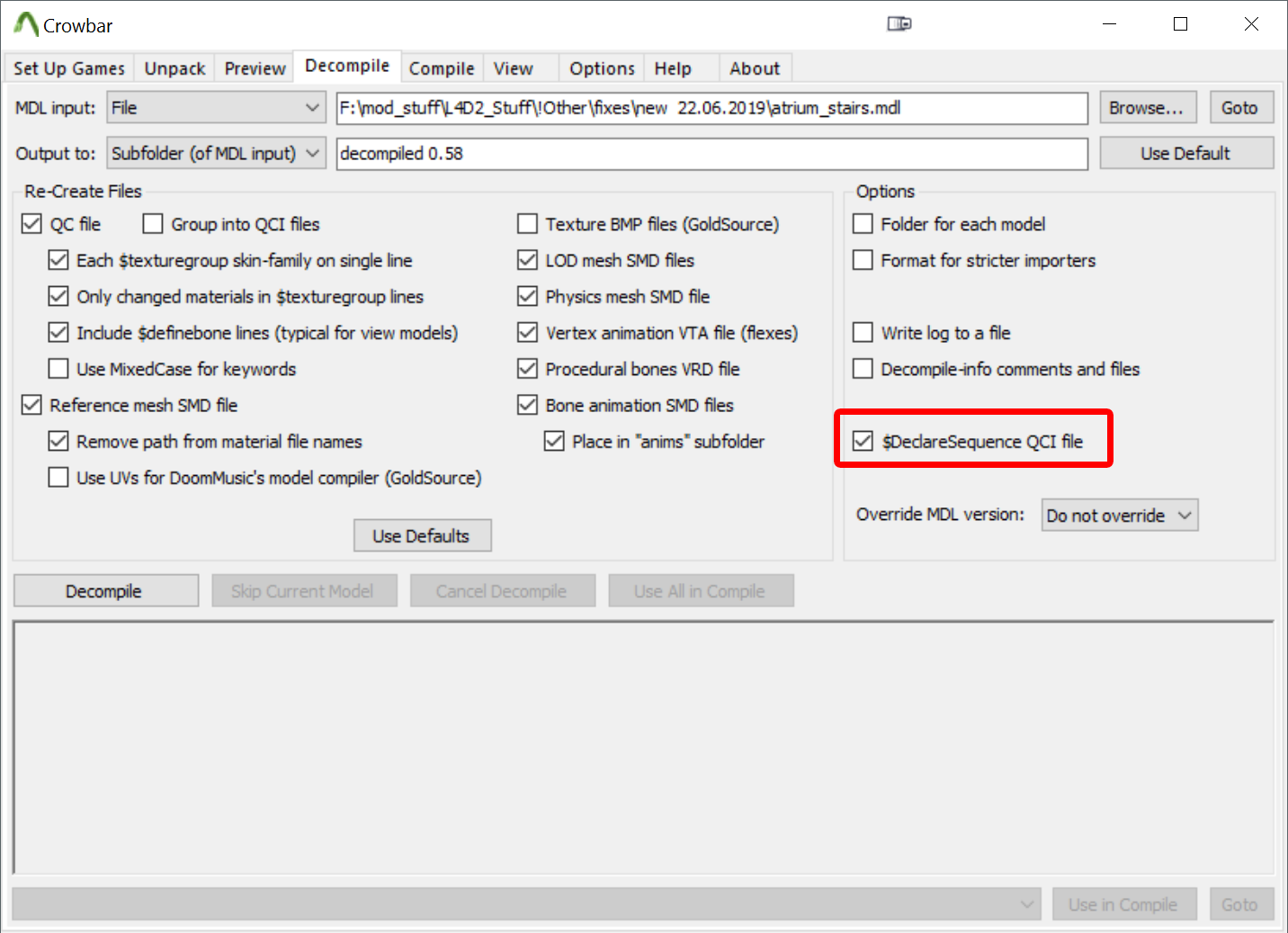Toggle Bone animation SMD files checkbox
1288x933 pixels.
click(x=528, y=405)
